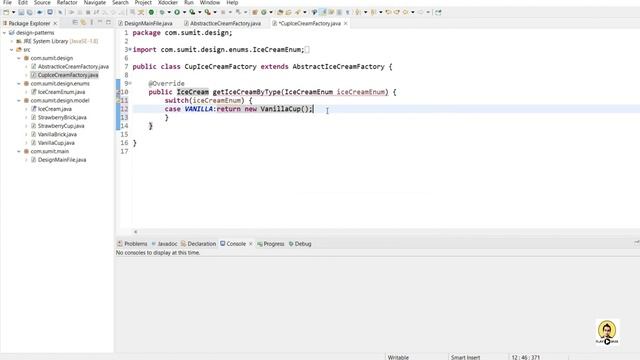This screenshot has height=360, width=640.
Task: Close the Package Explorer view tab
Action: coord(55,23)
